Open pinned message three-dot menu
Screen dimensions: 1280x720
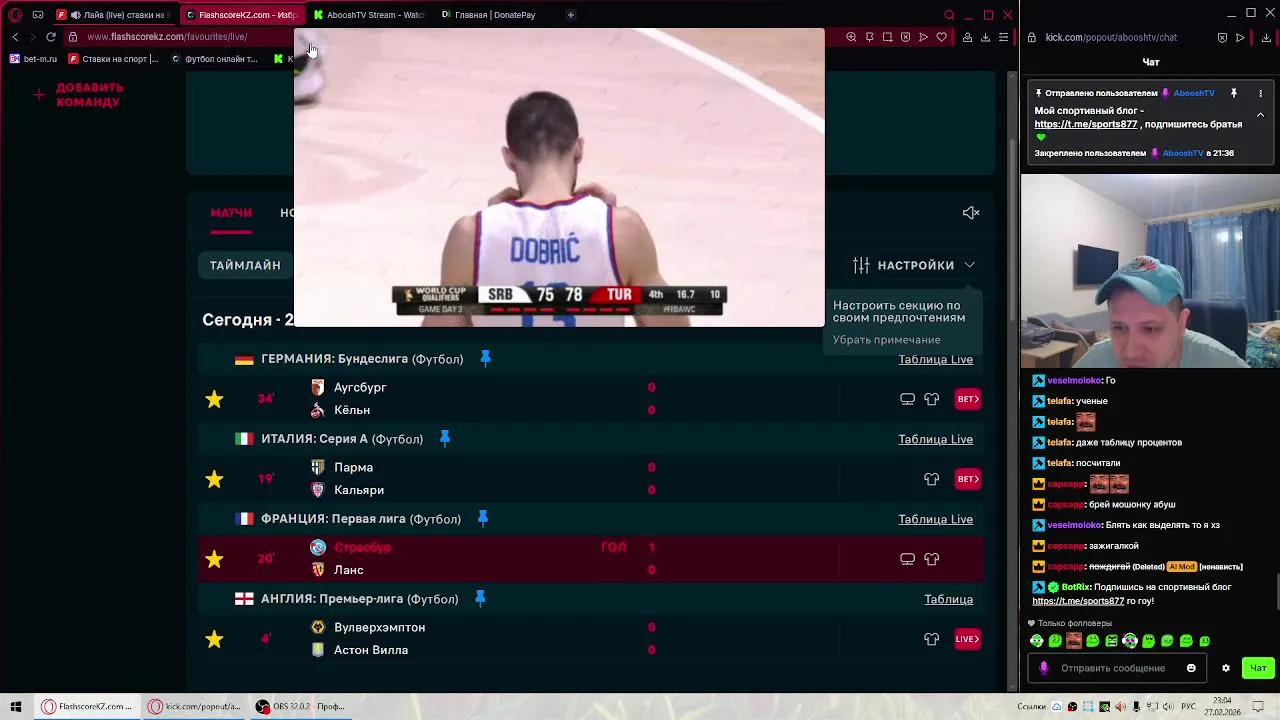pyautogui.click(x=1260, y=93)
